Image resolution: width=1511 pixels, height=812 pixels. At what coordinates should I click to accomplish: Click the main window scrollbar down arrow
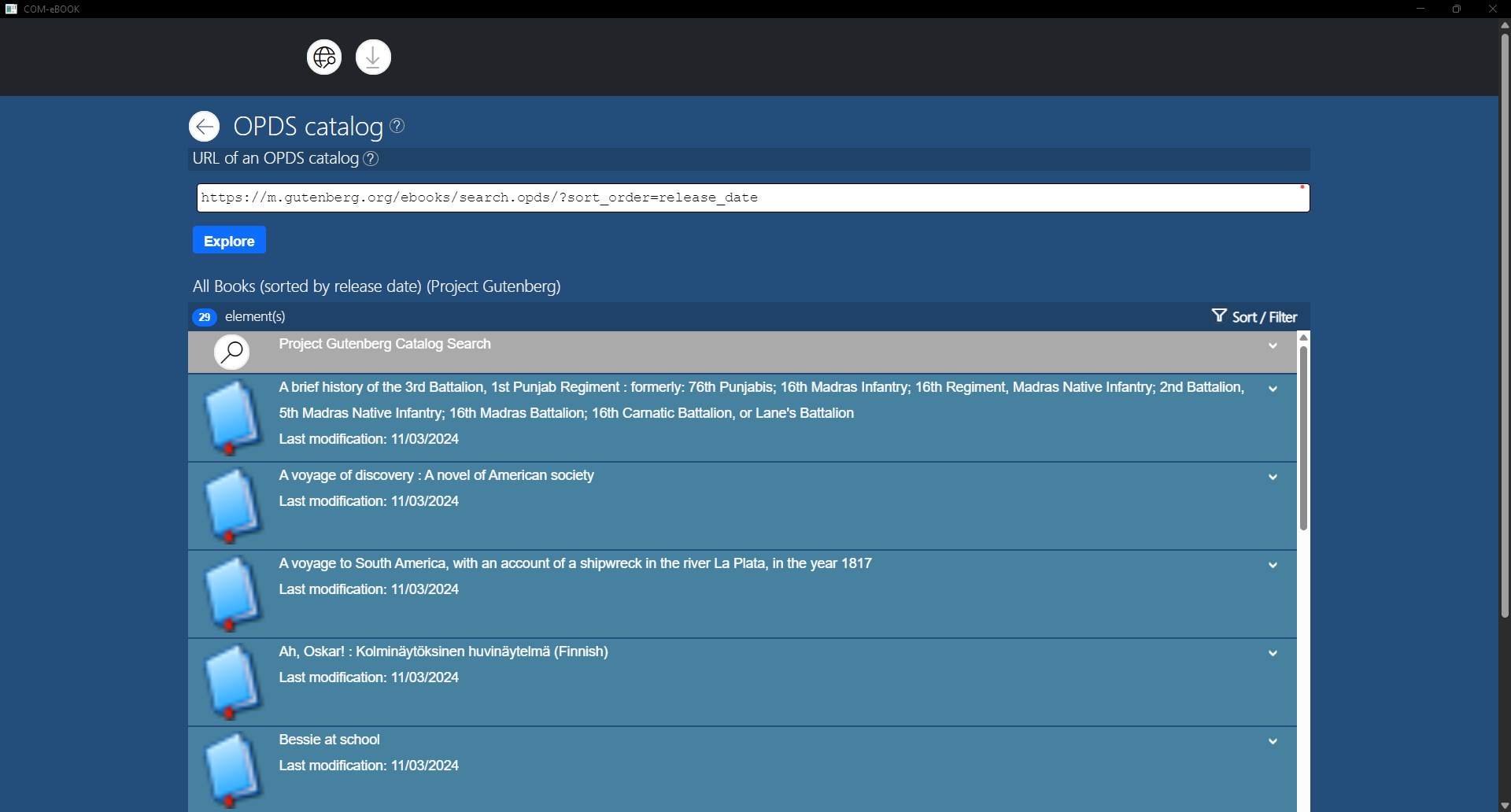(1505, 806)
